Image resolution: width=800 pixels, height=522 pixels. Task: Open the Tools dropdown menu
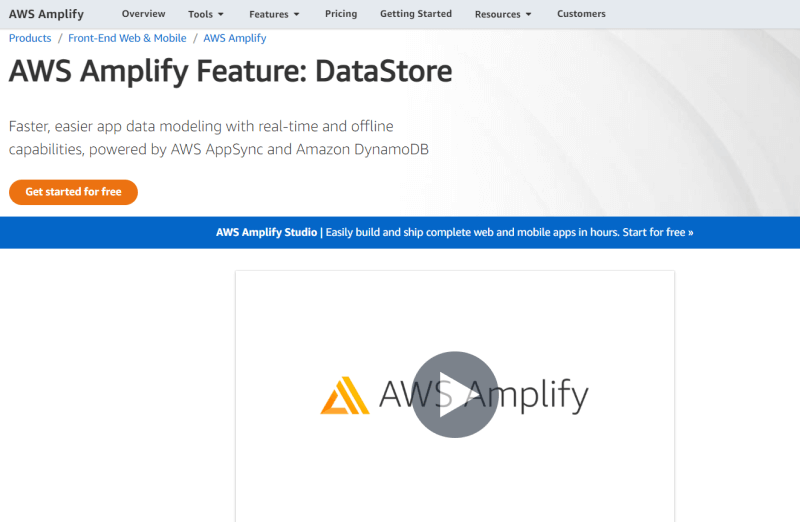pos(206,14)
